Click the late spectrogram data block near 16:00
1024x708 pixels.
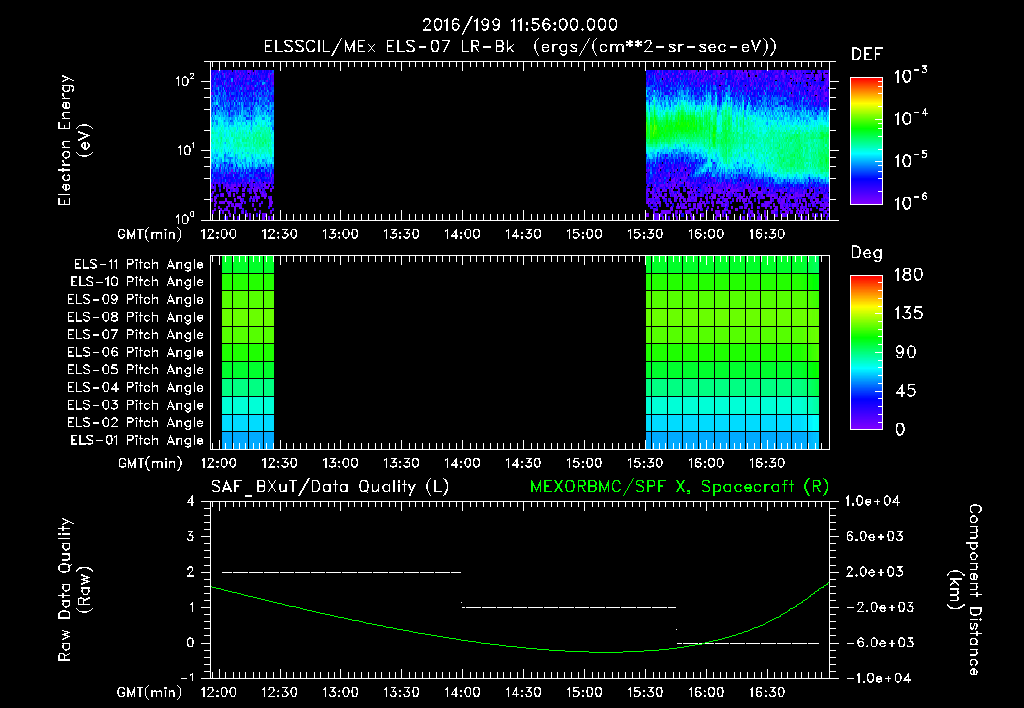point(737,144)
